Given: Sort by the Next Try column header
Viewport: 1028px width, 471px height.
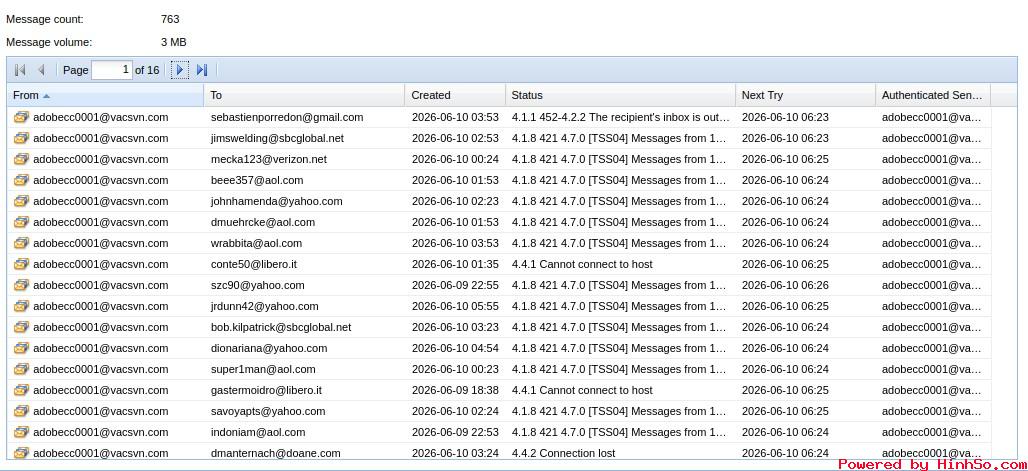Looking at the screenshot, I should tap(805, 95).
